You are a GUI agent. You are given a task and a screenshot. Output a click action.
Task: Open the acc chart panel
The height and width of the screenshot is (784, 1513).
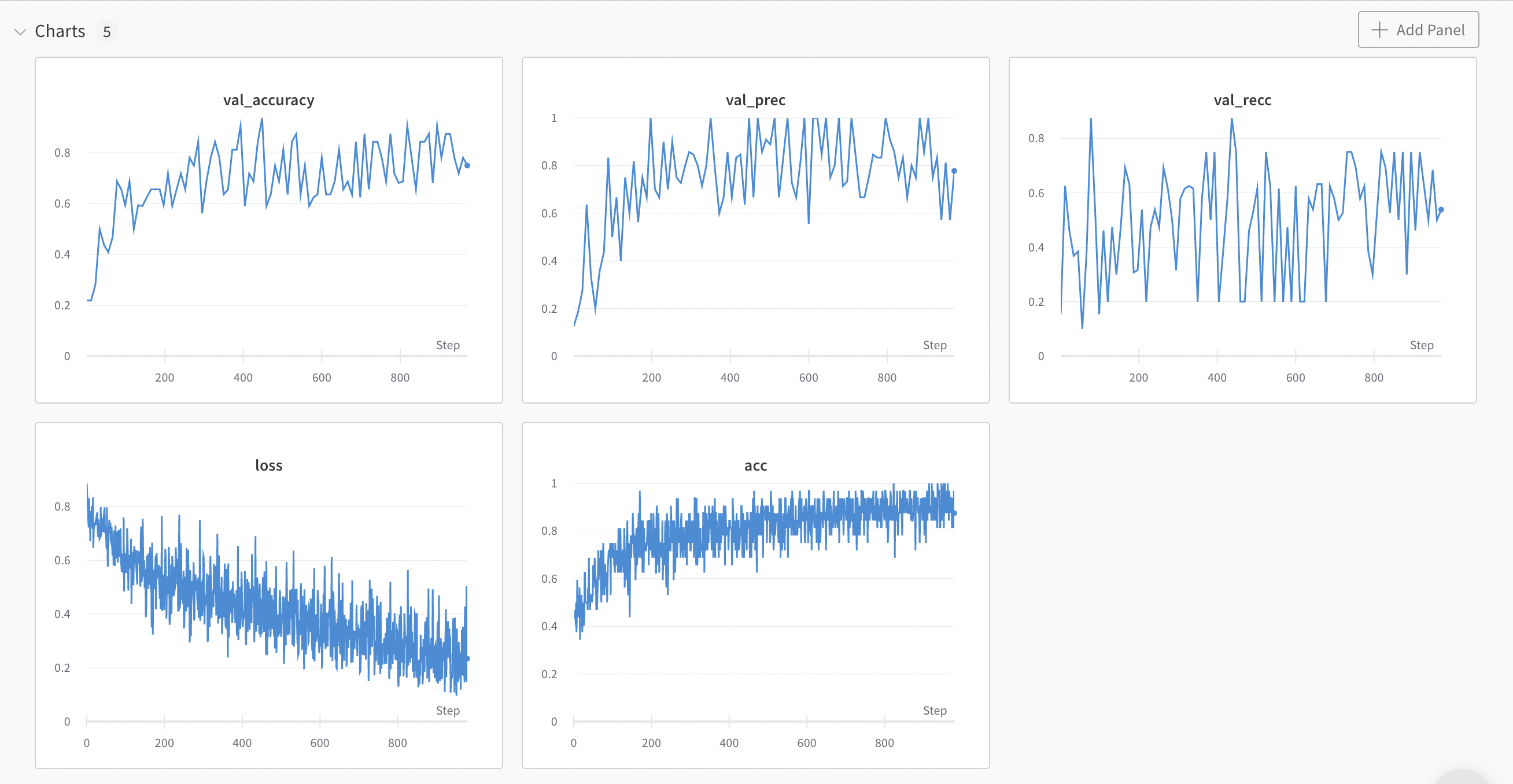pos(756,596)
